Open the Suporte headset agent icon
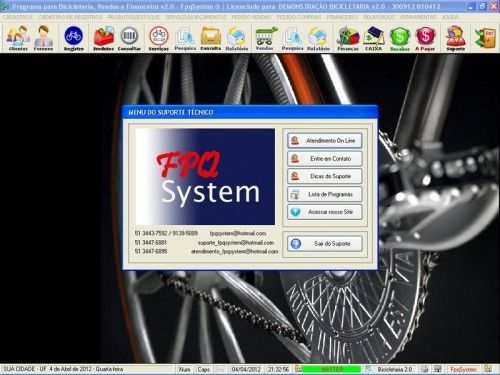The height and width of the screenshot is (375, 500). (x=456, y=38)
